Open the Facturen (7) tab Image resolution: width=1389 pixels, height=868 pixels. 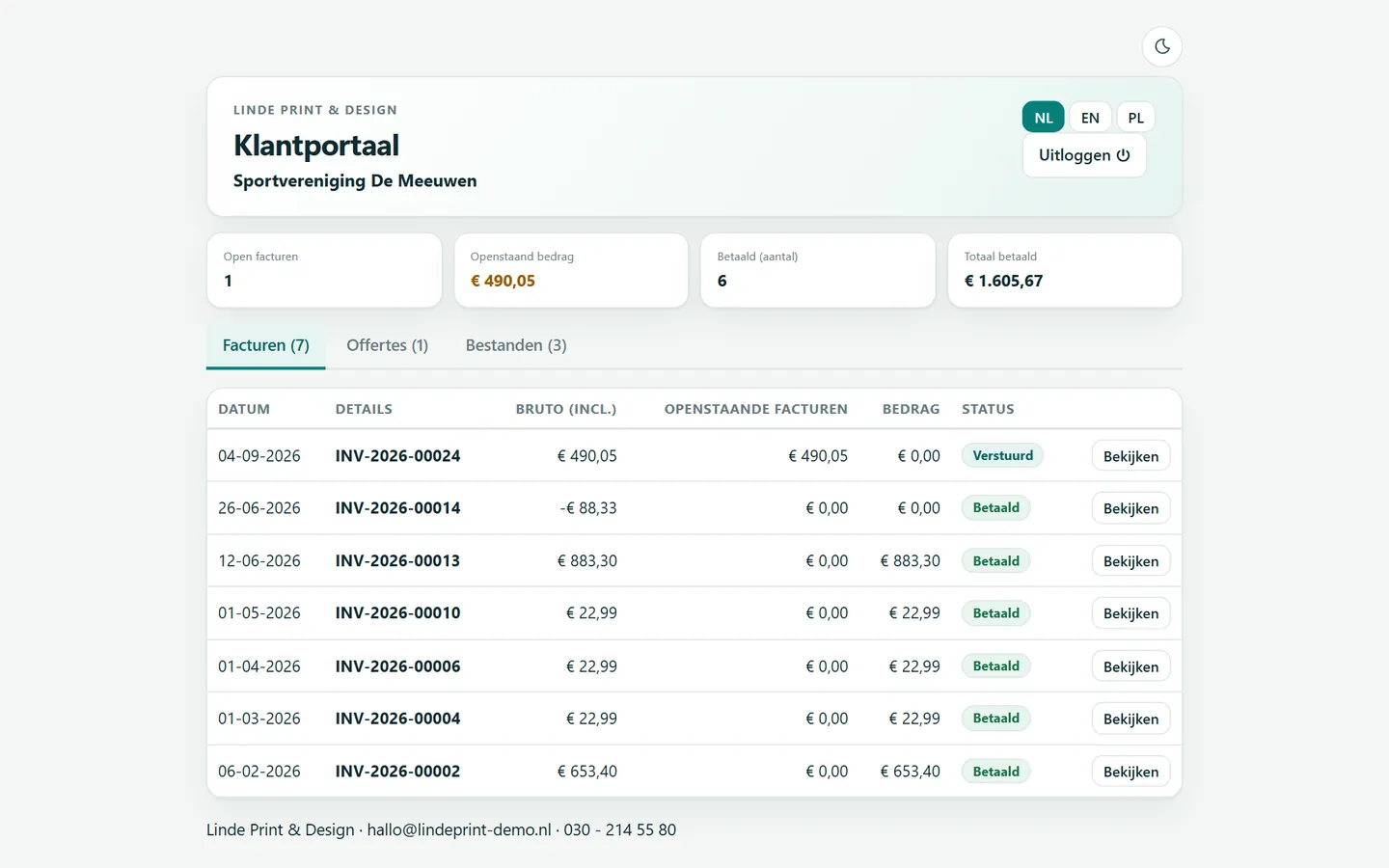(266, 345)
